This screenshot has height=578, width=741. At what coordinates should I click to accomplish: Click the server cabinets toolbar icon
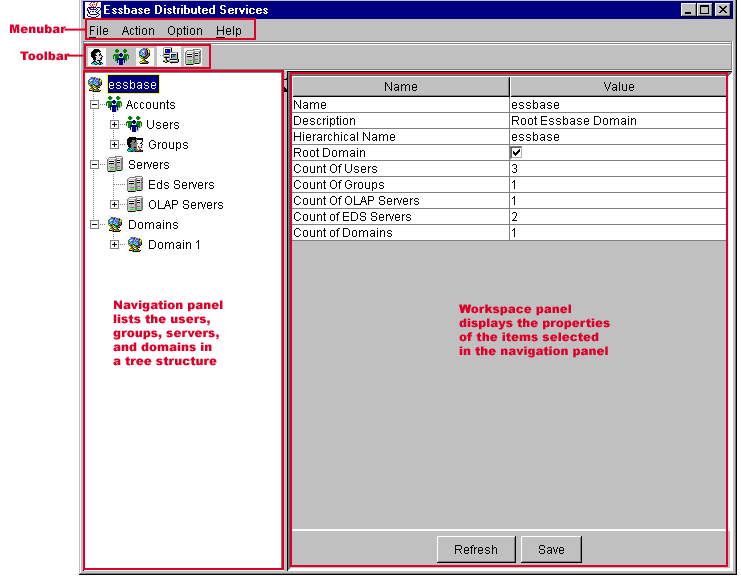193,57
